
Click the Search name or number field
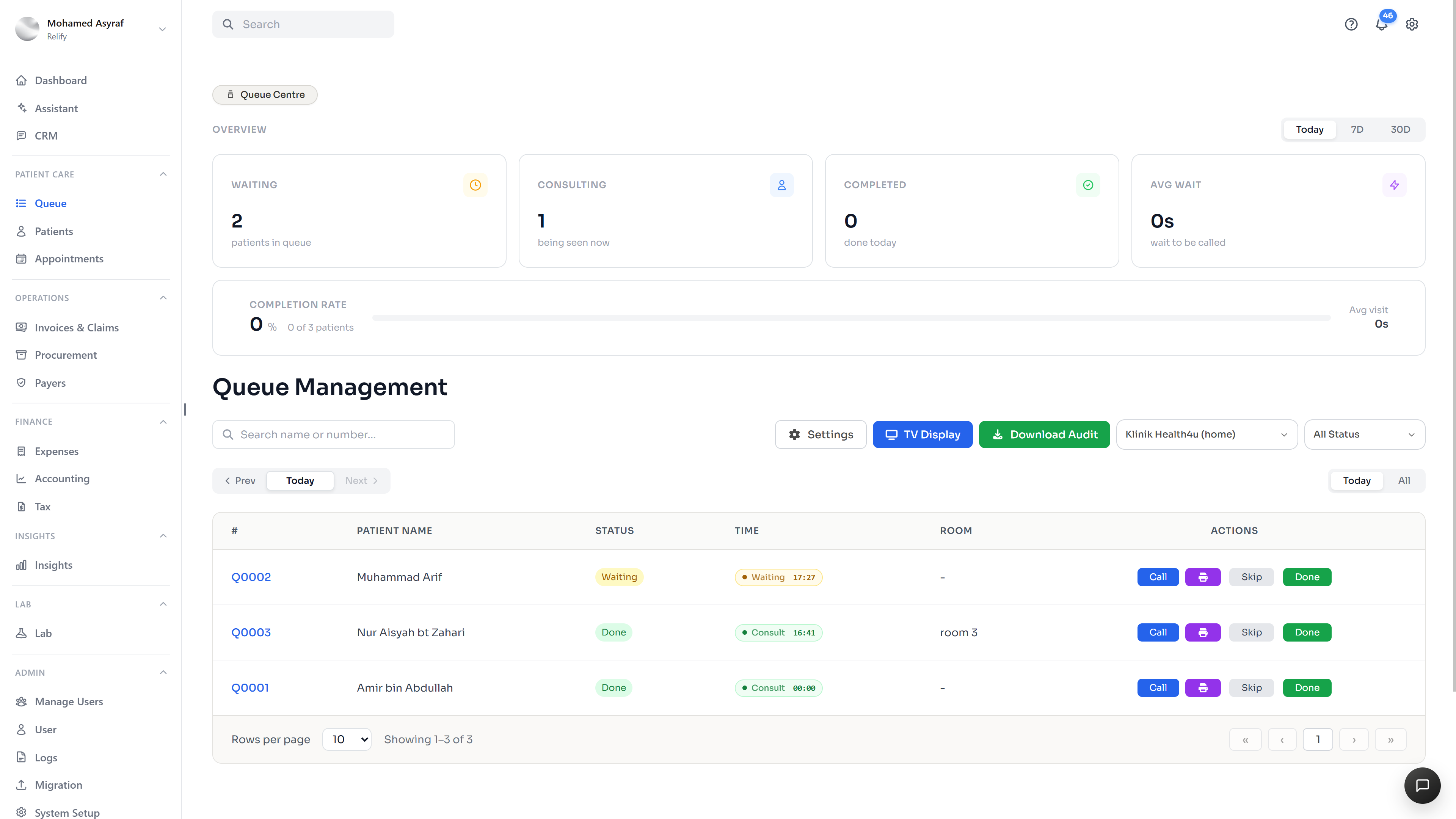(334, 434)
